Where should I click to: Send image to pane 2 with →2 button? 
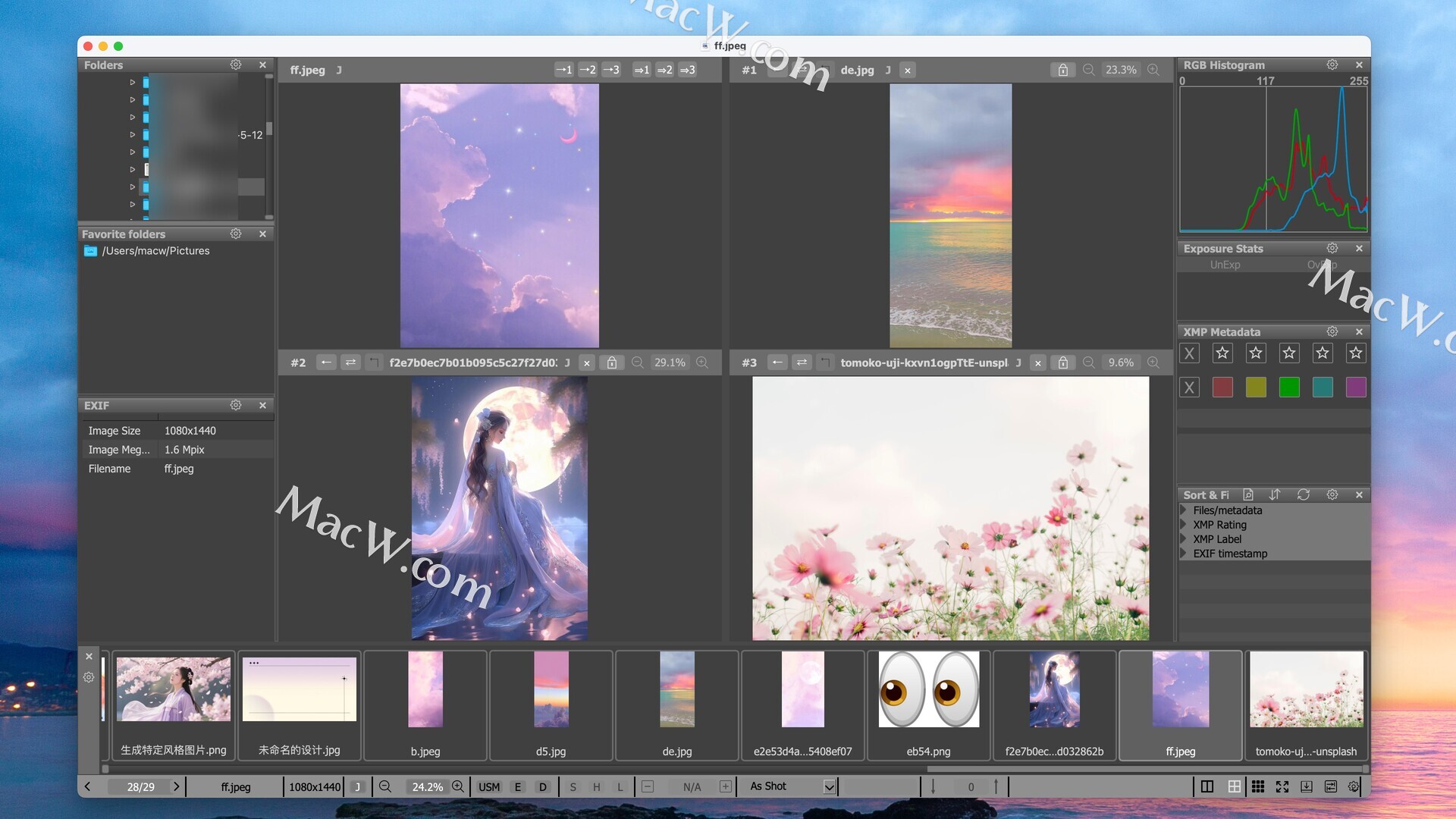588,70
